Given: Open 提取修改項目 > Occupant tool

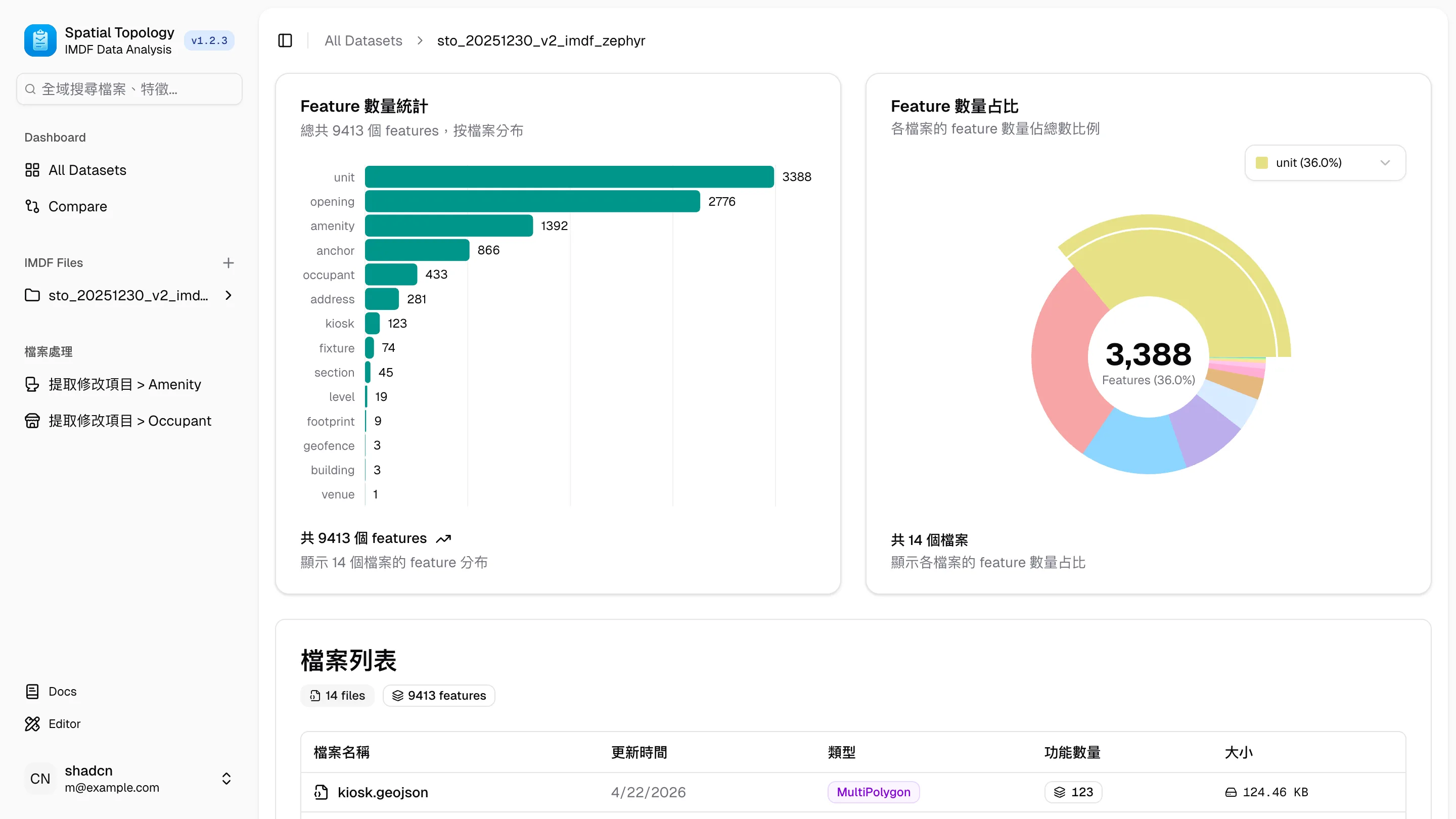Looking at the screenshot, I should 129,421.
